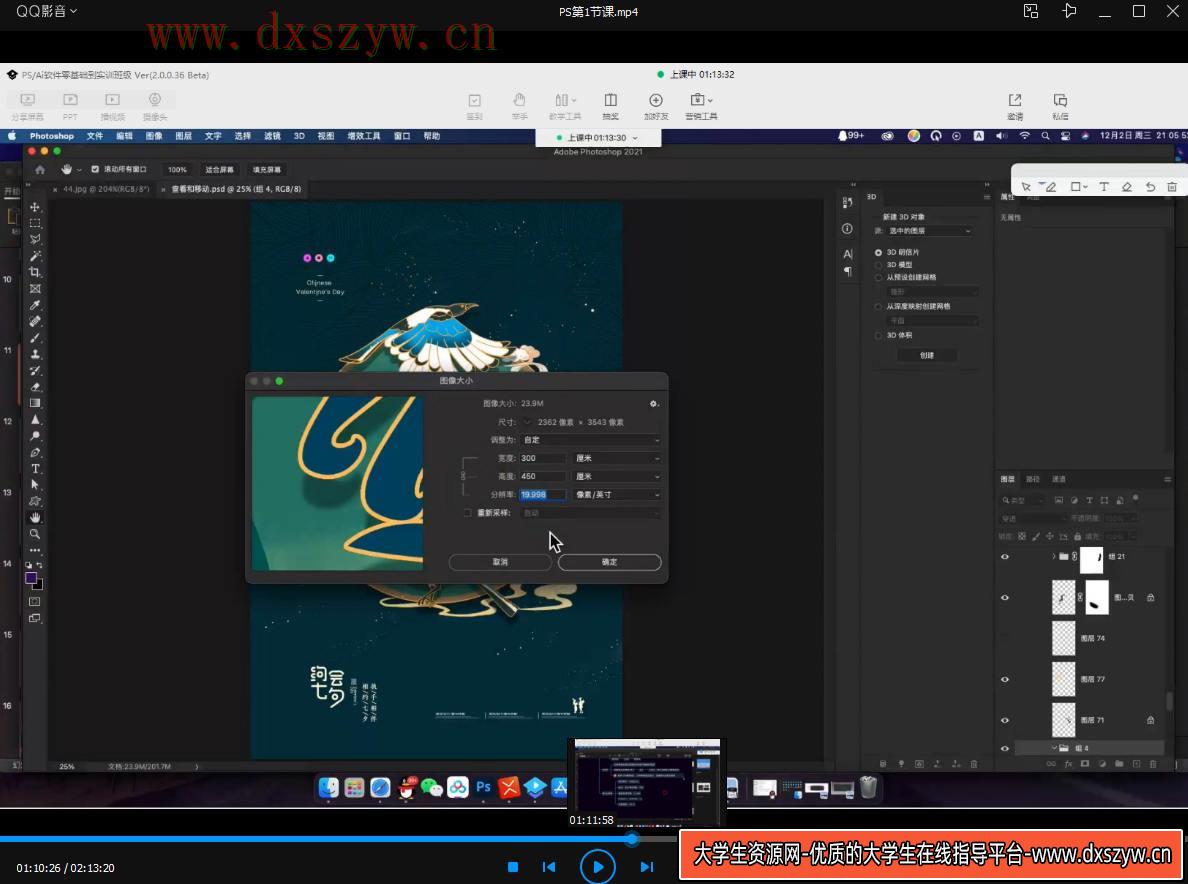Screen dimensions: 1188x884
Task: Select the 3D Model radio option
Action: point(878,265)
